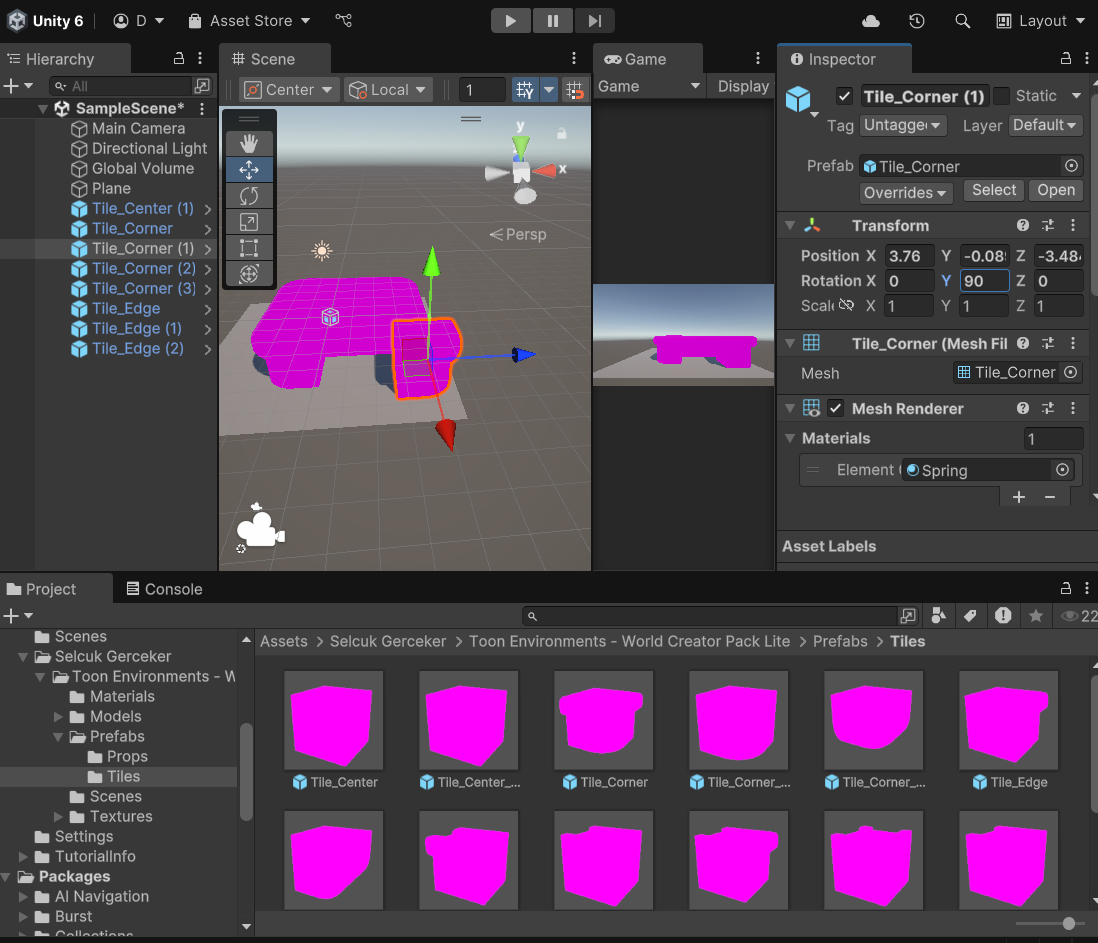Image resolution: width=1098 pixels, height=943 pixels.
Task: Toggle the Scene grid snapping icon
Action: tap(525, 90)
